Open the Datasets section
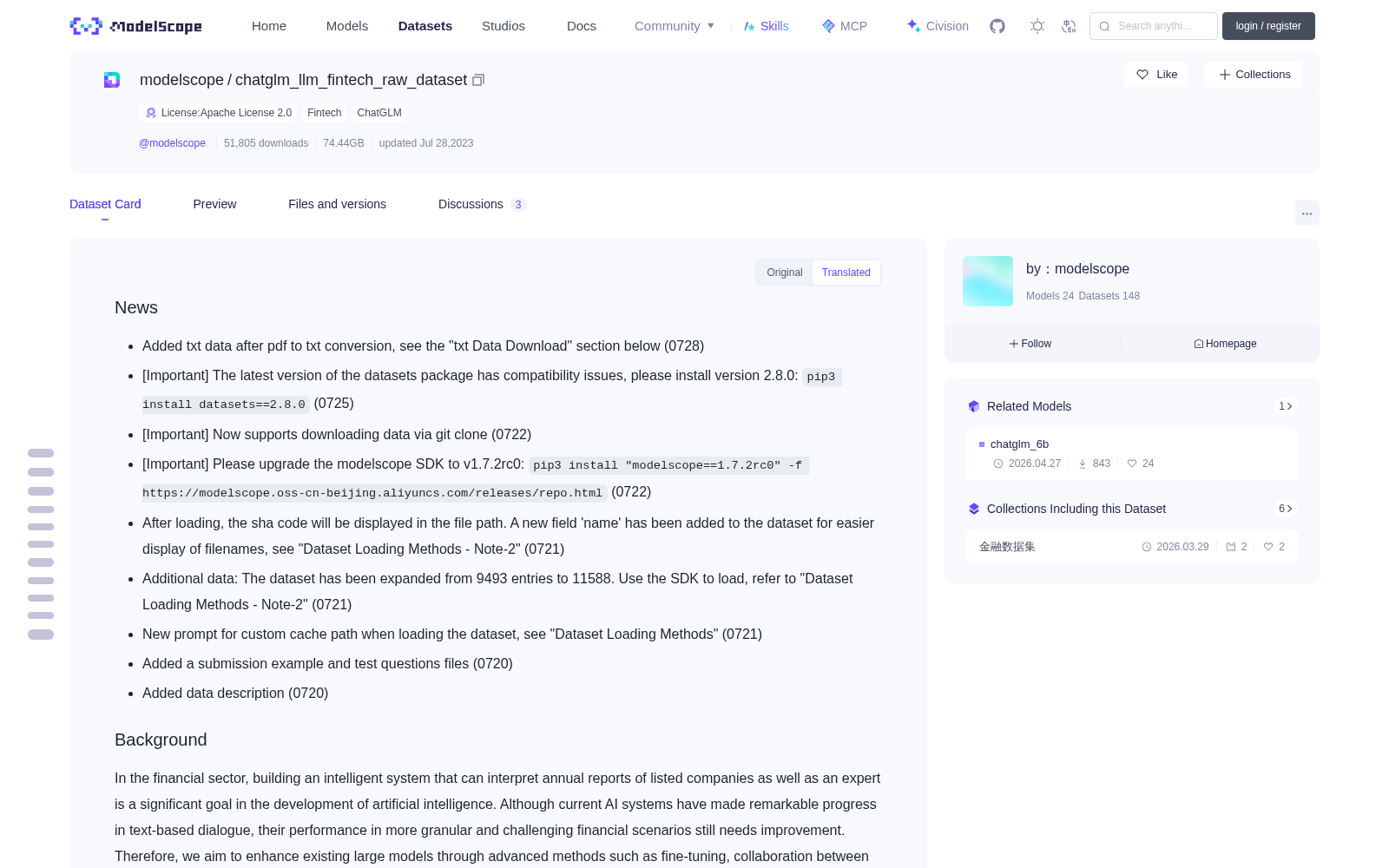The width and height of the screenshot is (1389, 868). 425,26
